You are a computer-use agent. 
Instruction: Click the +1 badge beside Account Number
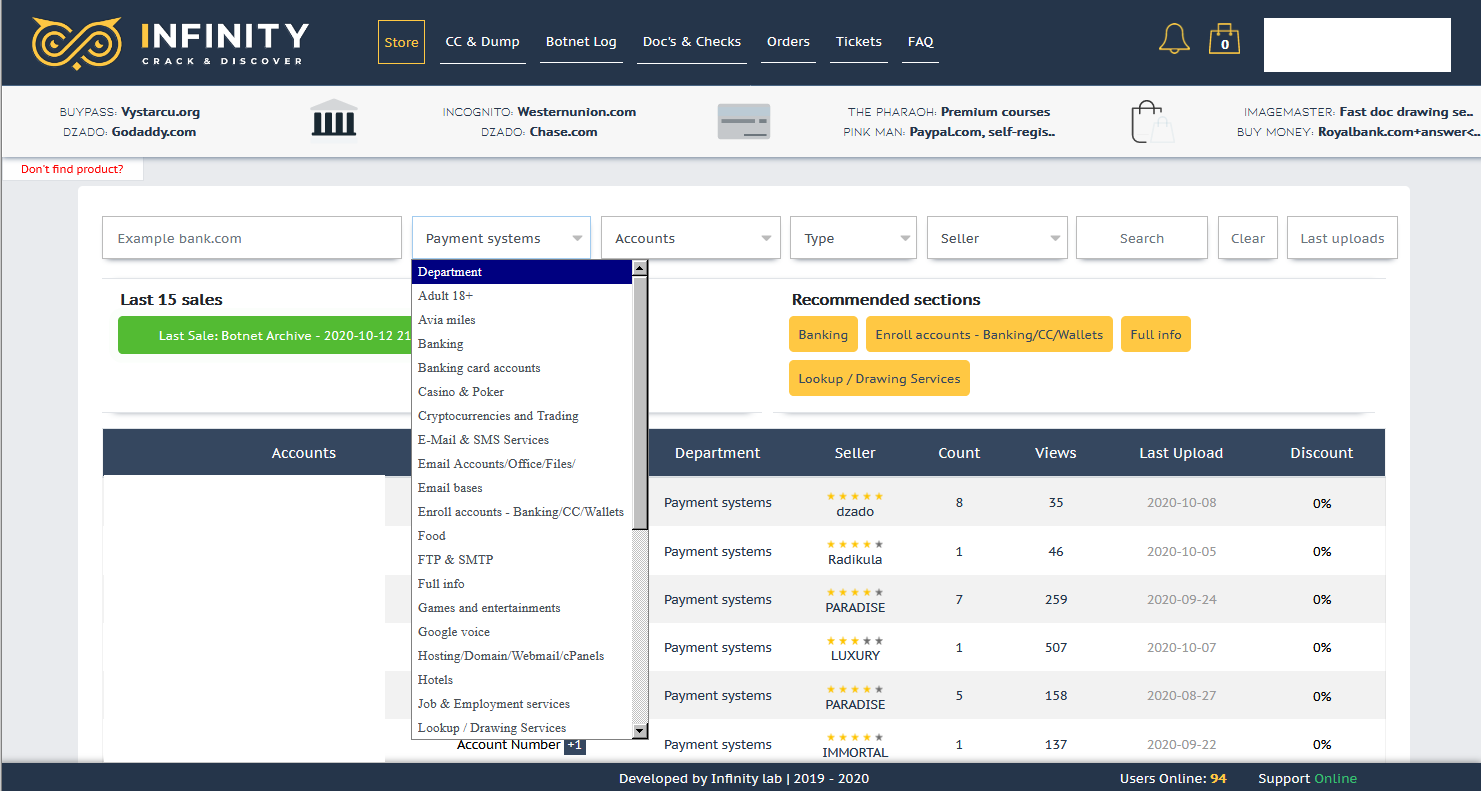(575, 745)
